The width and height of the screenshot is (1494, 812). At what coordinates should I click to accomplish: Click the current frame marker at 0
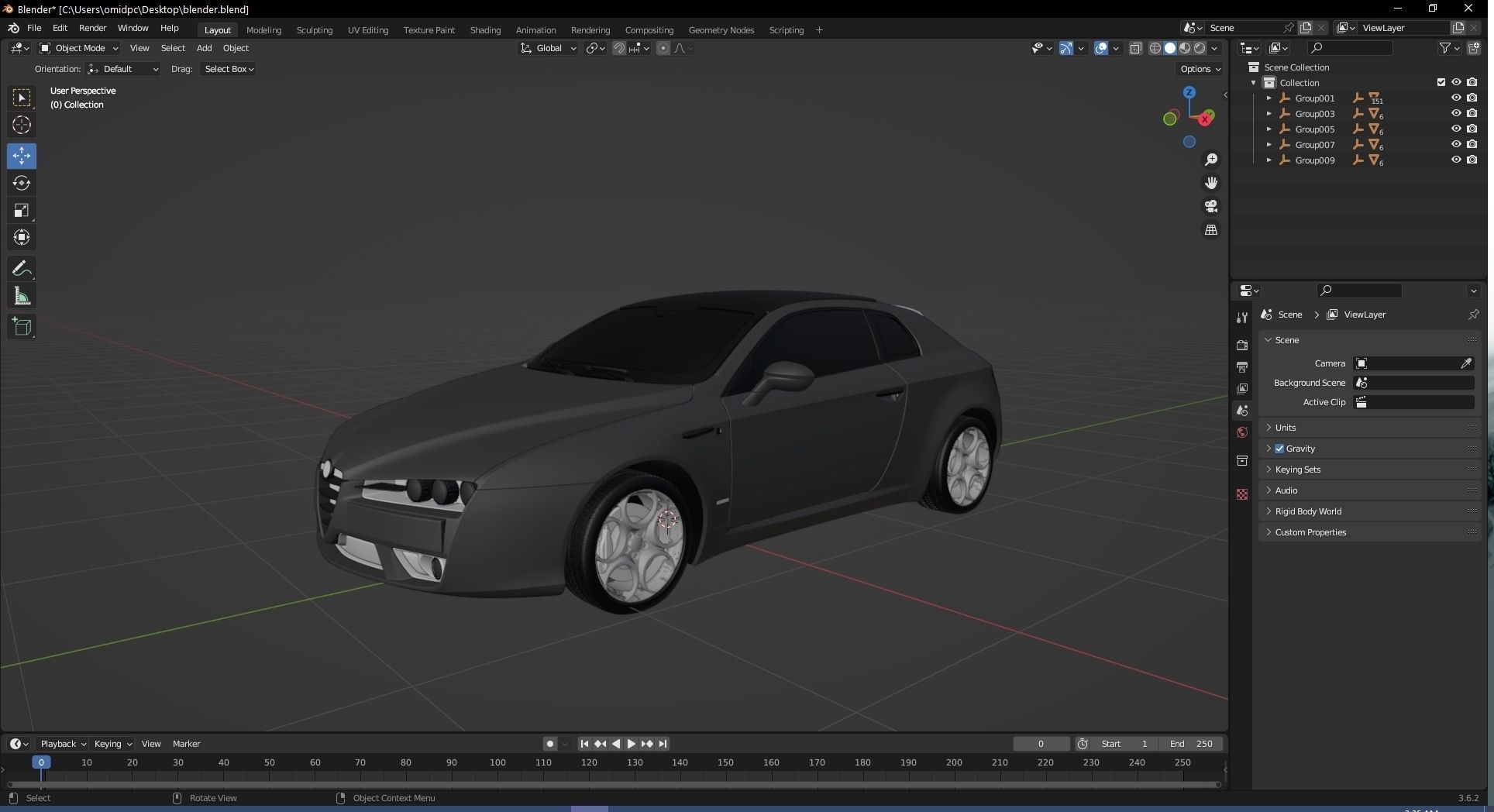(x=42, y=762)
